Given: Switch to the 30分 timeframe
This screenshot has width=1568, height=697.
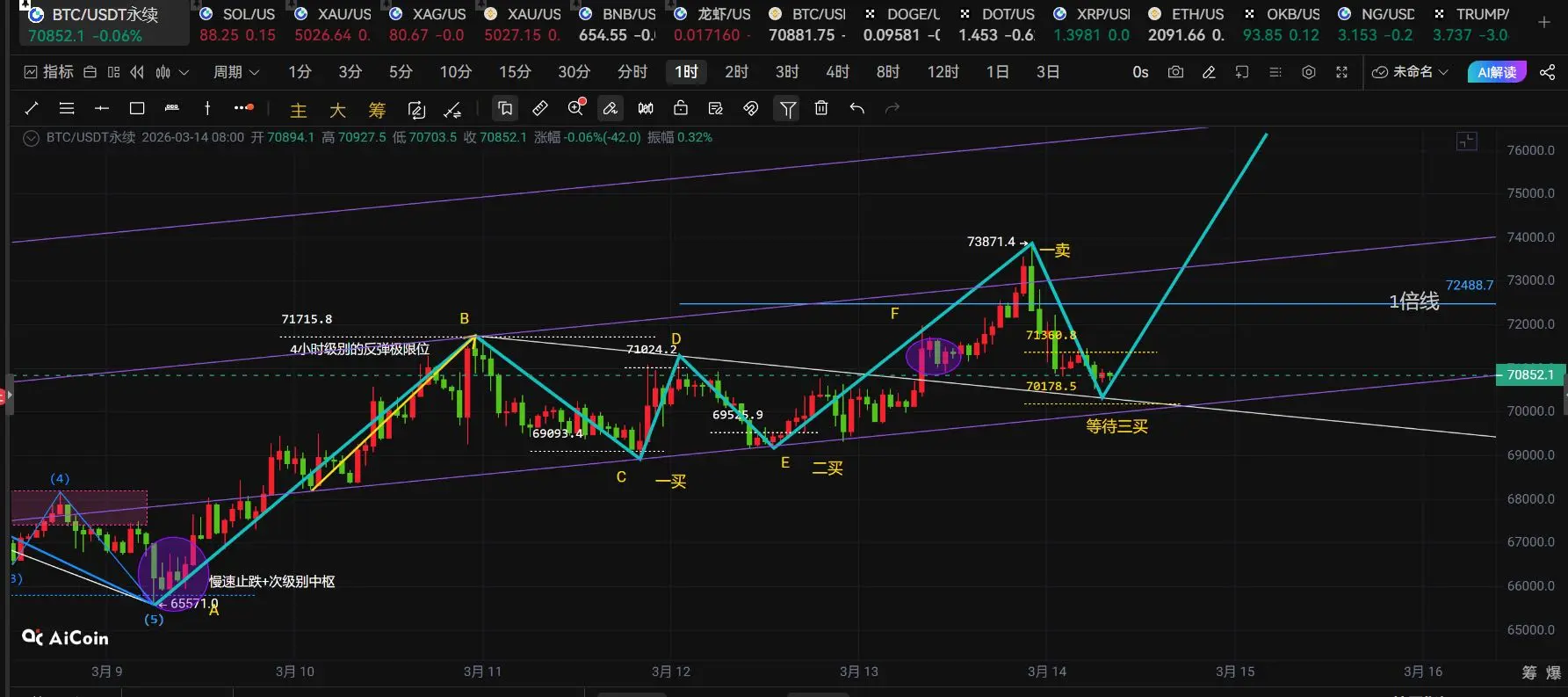Looking at the screenshot, I should (574, 72).
